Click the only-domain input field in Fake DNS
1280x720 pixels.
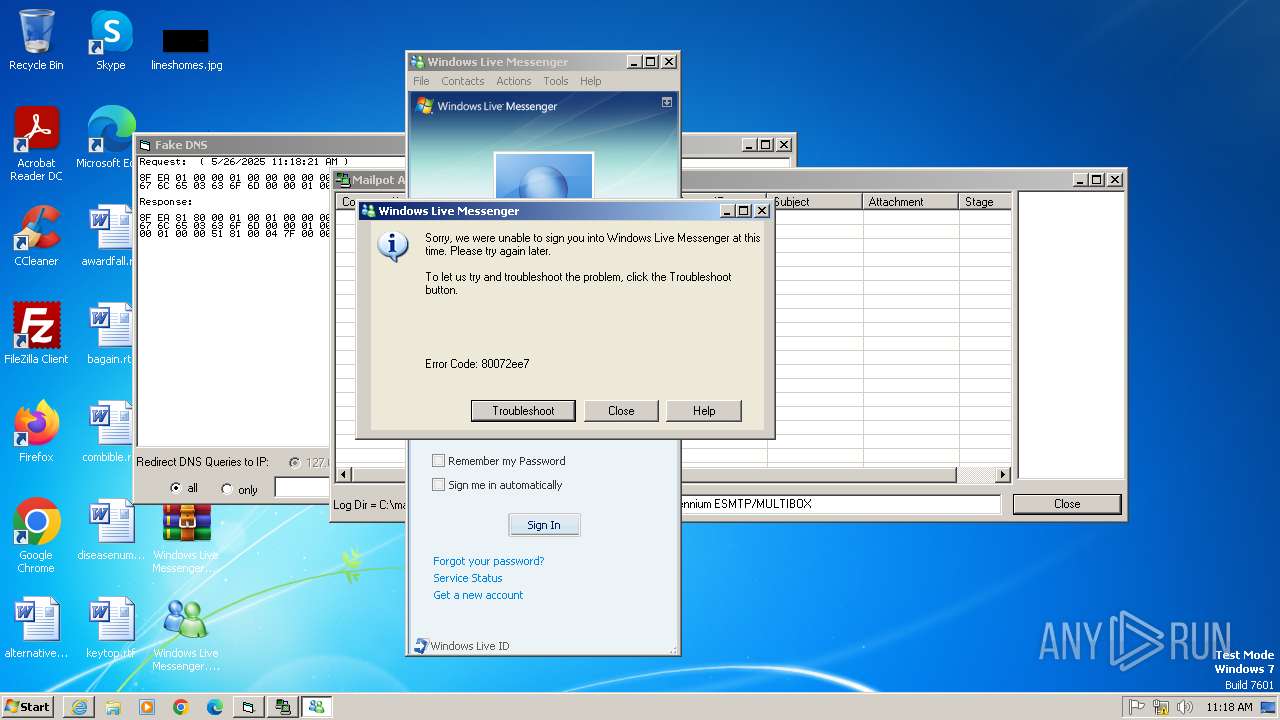[x=303, y=488]
